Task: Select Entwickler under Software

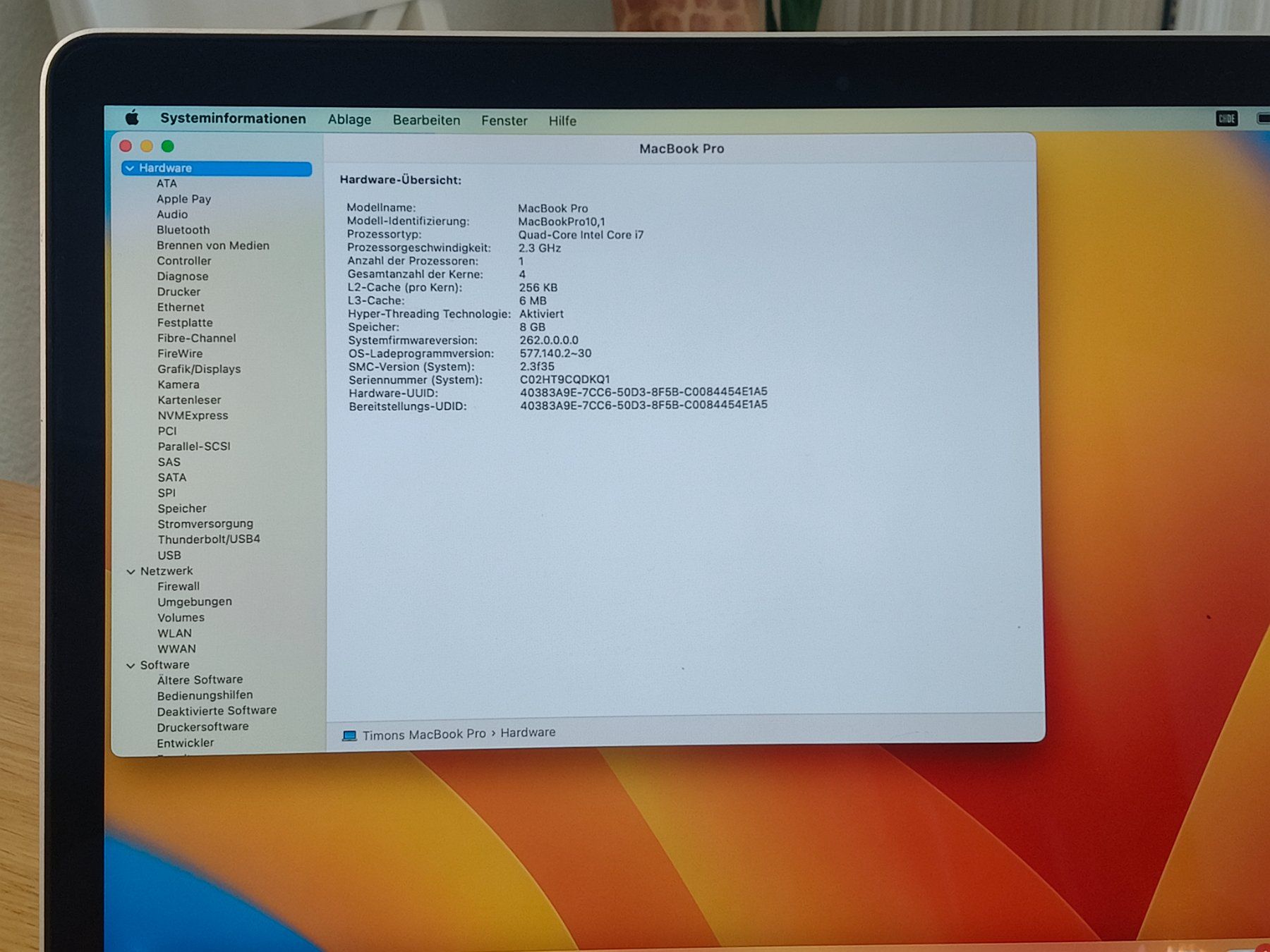Action: coord(186,743)
